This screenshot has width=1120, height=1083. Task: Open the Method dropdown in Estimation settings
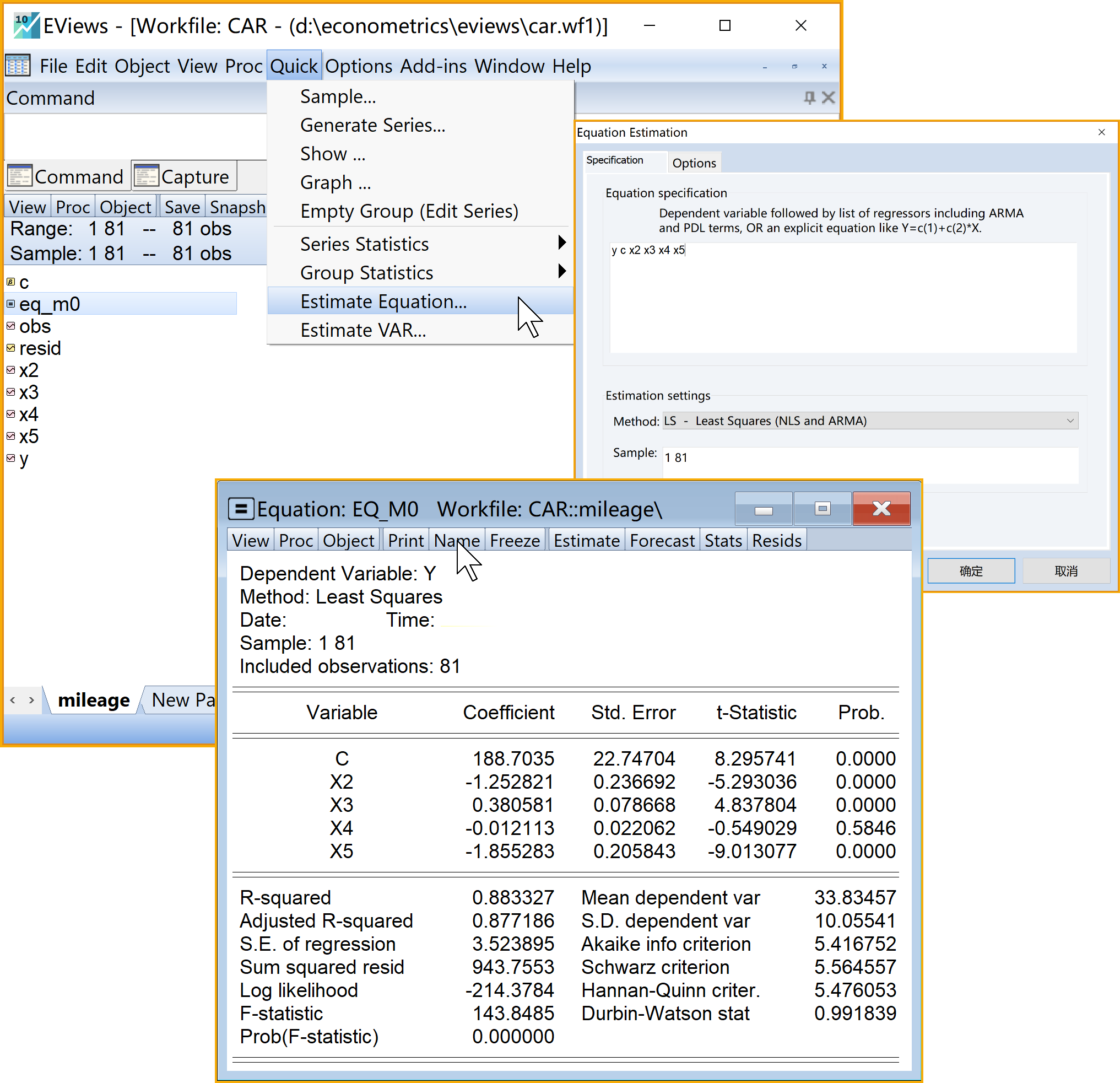click(x=870, y=421)
